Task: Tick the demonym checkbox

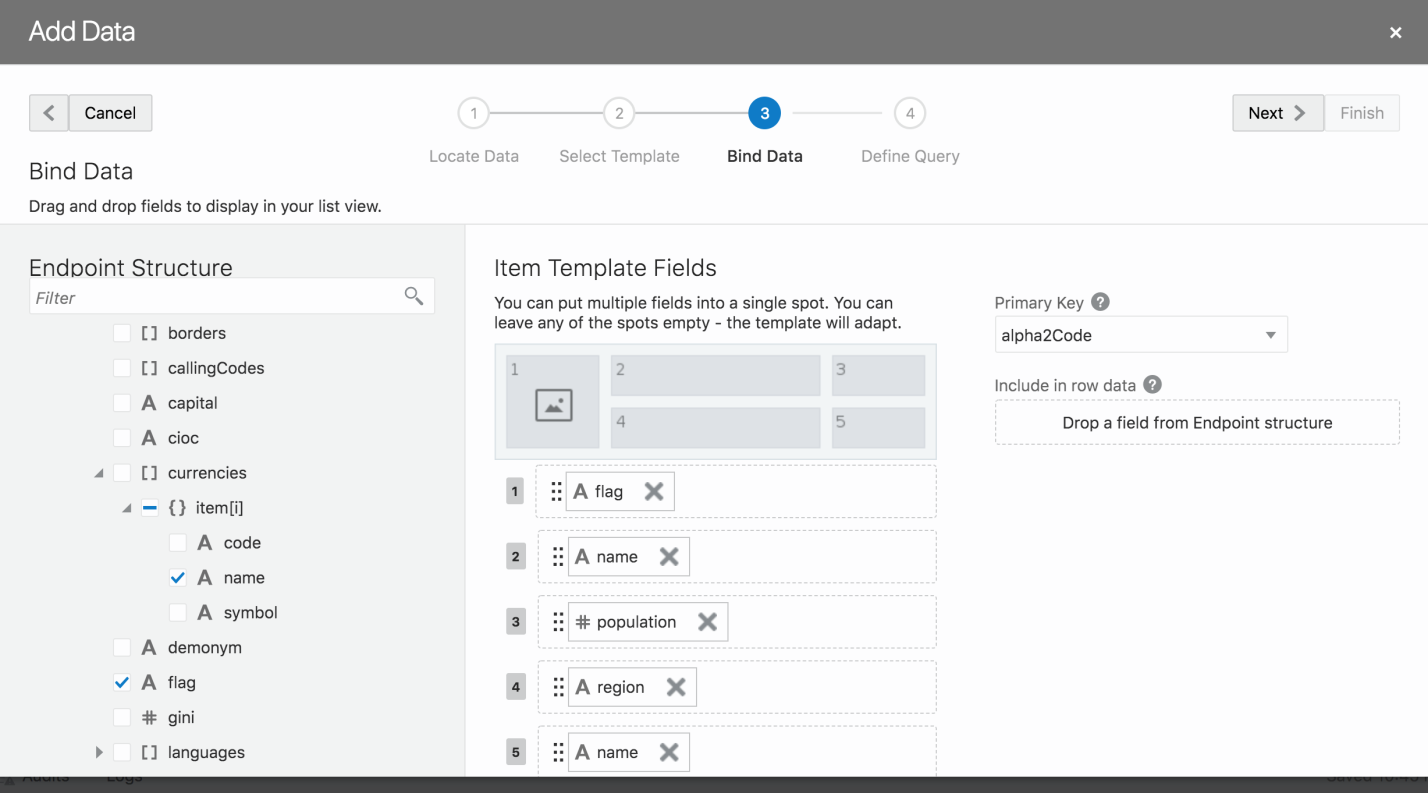Action: click(122, 647)
